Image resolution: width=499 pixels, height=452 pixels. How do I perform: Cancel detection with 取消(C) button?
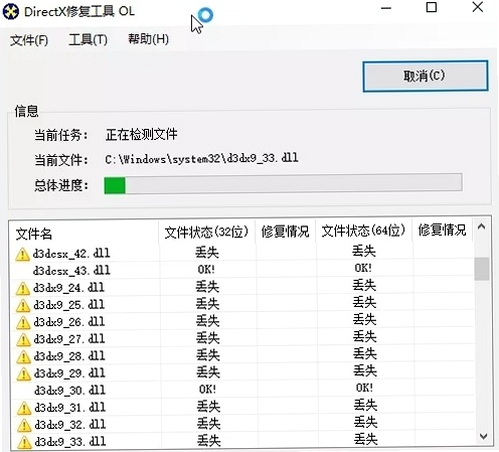pyautogui.click(x=425, y=76)
